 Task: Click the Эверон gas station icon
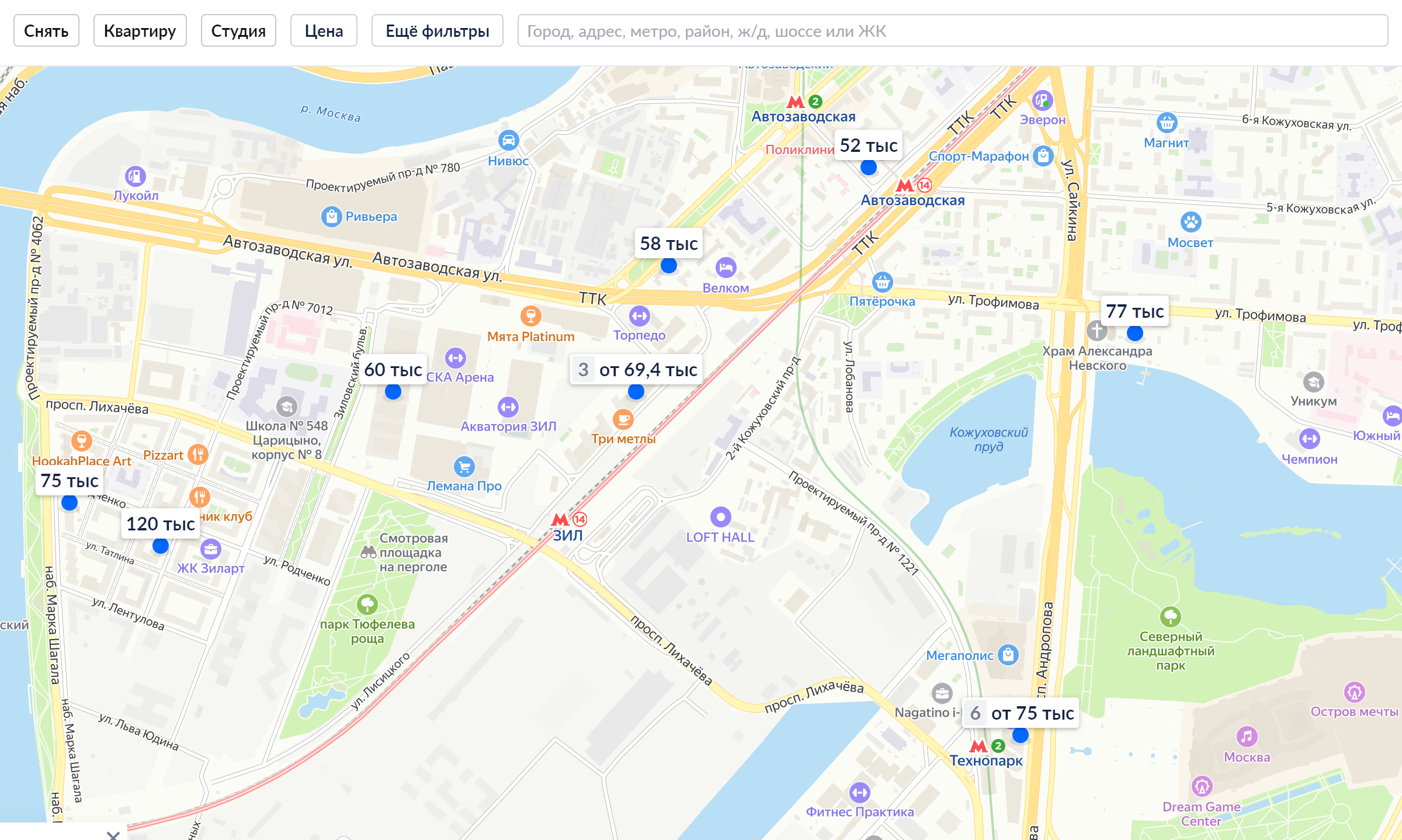[1043, 100]
